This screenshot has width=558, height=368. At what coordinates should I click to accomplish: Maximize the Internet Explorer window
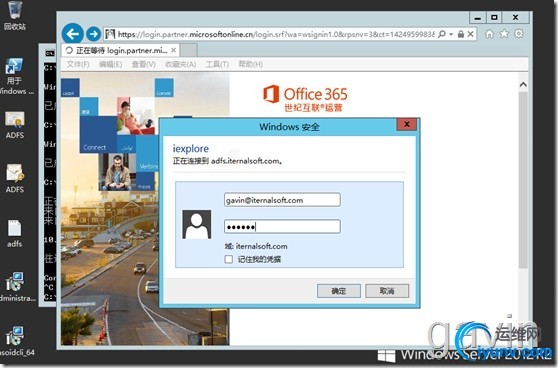click(494, 17)
